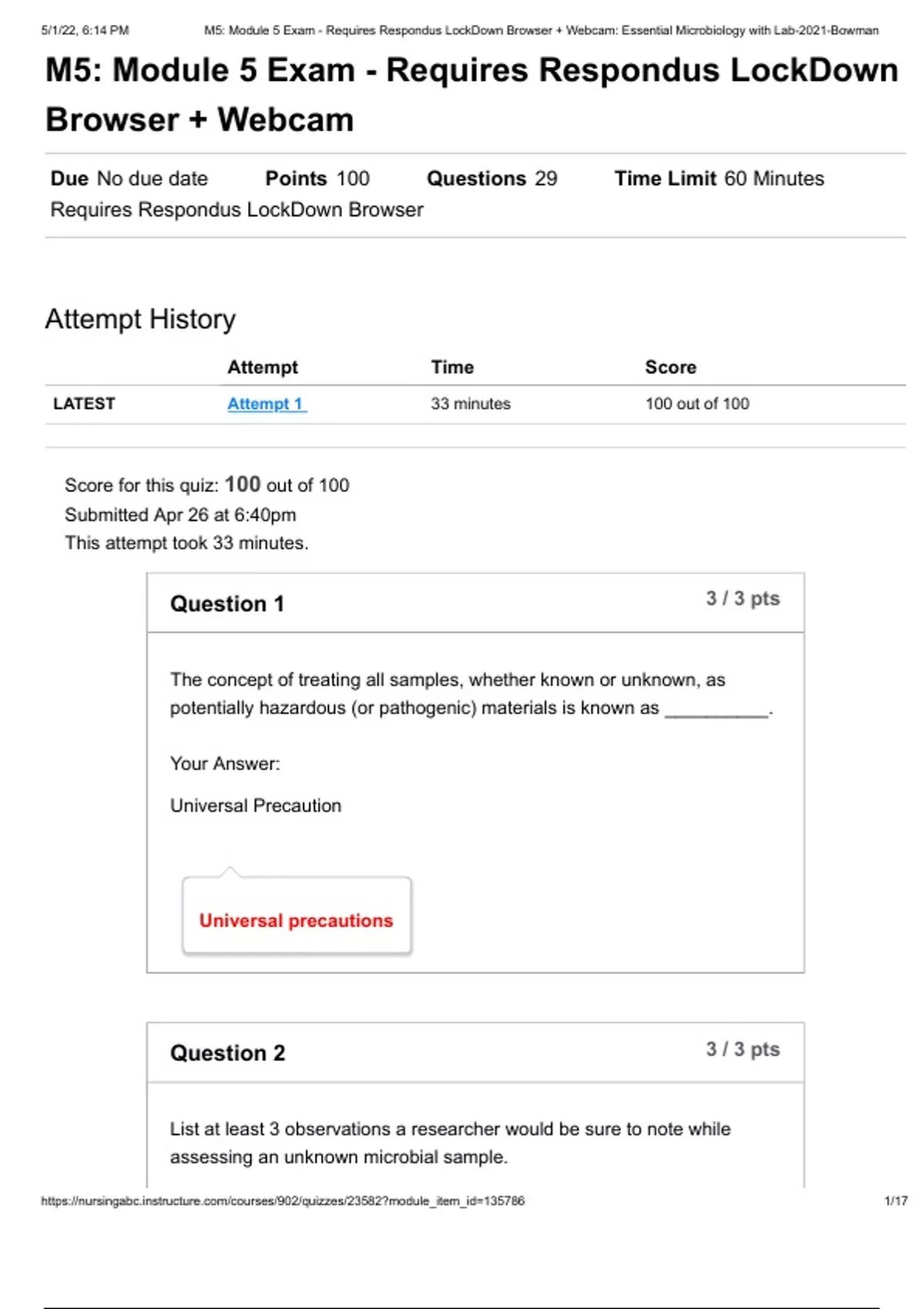This screenshot has height=1309, width=924.
Task: Click the Question 2 header
Action: 227,1053
